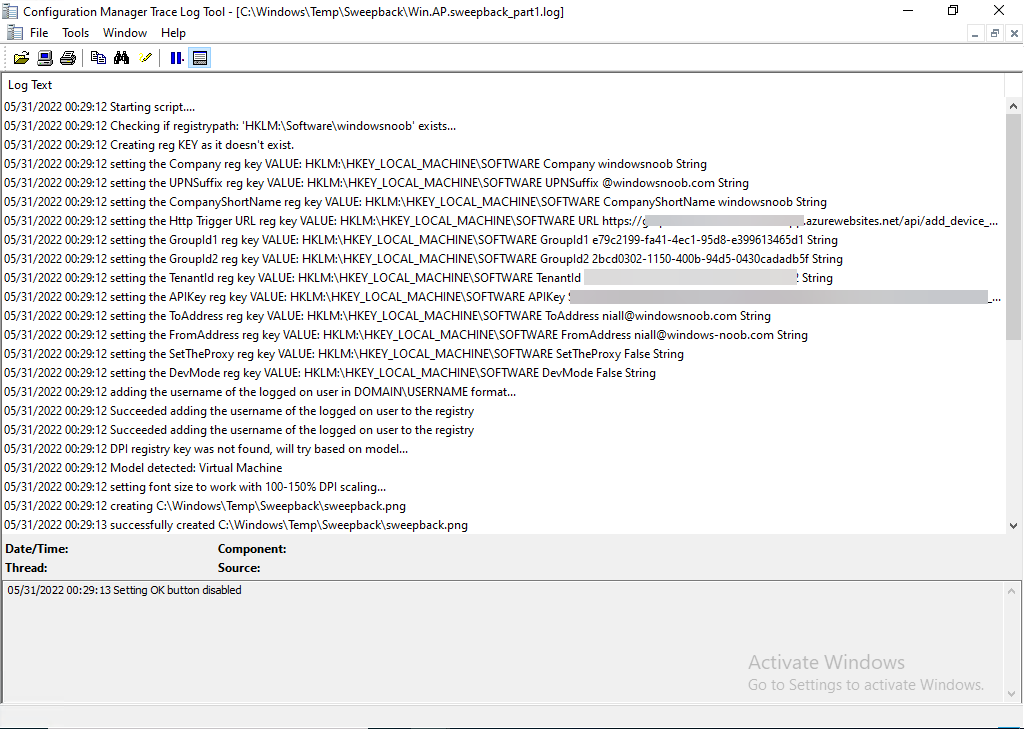The image size is (1024, 729).
Task: Click the Highlight marker icon
Action: (x=145, y=58)
